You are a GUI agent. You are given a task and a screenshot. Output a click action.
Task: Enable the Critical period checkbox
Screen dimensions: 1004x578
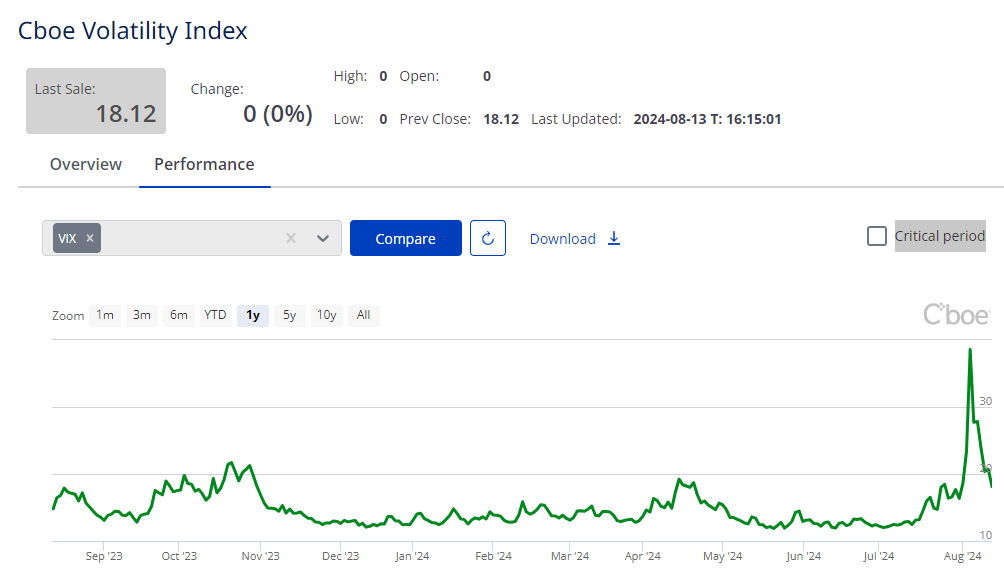877,236
